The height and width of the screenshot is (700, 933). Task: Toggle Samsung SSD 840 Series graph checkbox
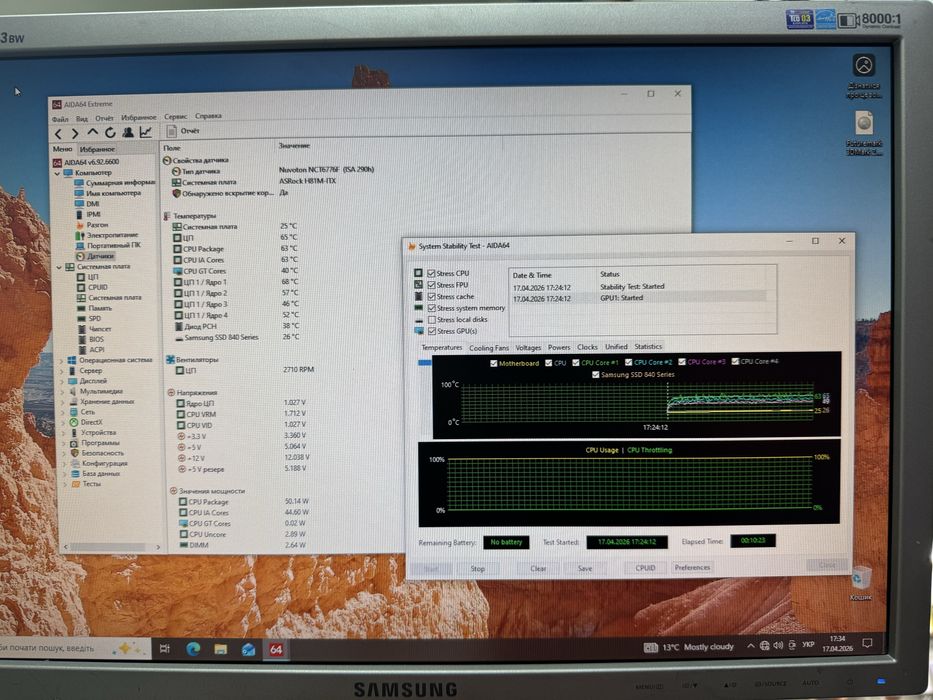tap(596, 375)
